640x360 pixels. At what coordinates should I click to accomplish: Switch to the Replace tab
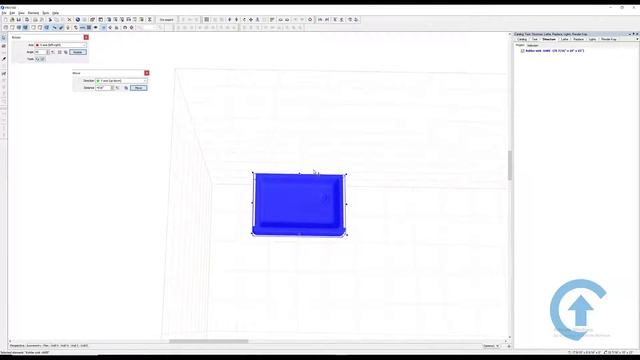click(578, 39)
